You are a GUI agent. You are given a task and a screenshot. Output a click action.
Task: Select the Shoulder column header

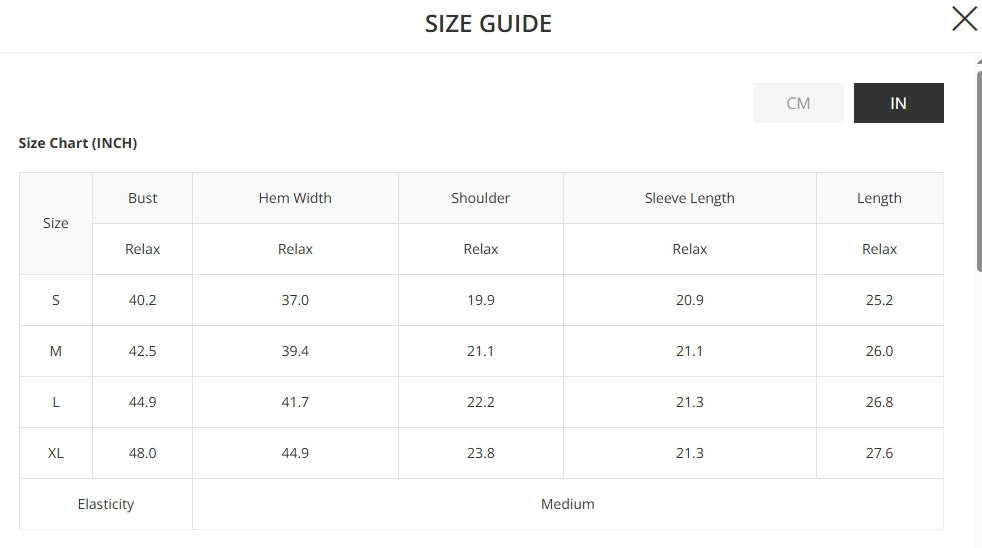coord(480,198)
